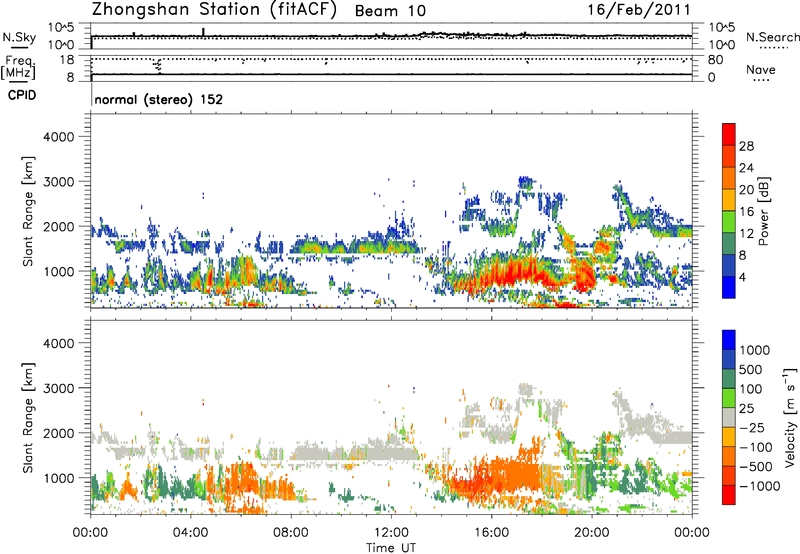Select the '4000' range tick in the power panel
Viewport: 800px width, 554px height.
tap(59, 137)
